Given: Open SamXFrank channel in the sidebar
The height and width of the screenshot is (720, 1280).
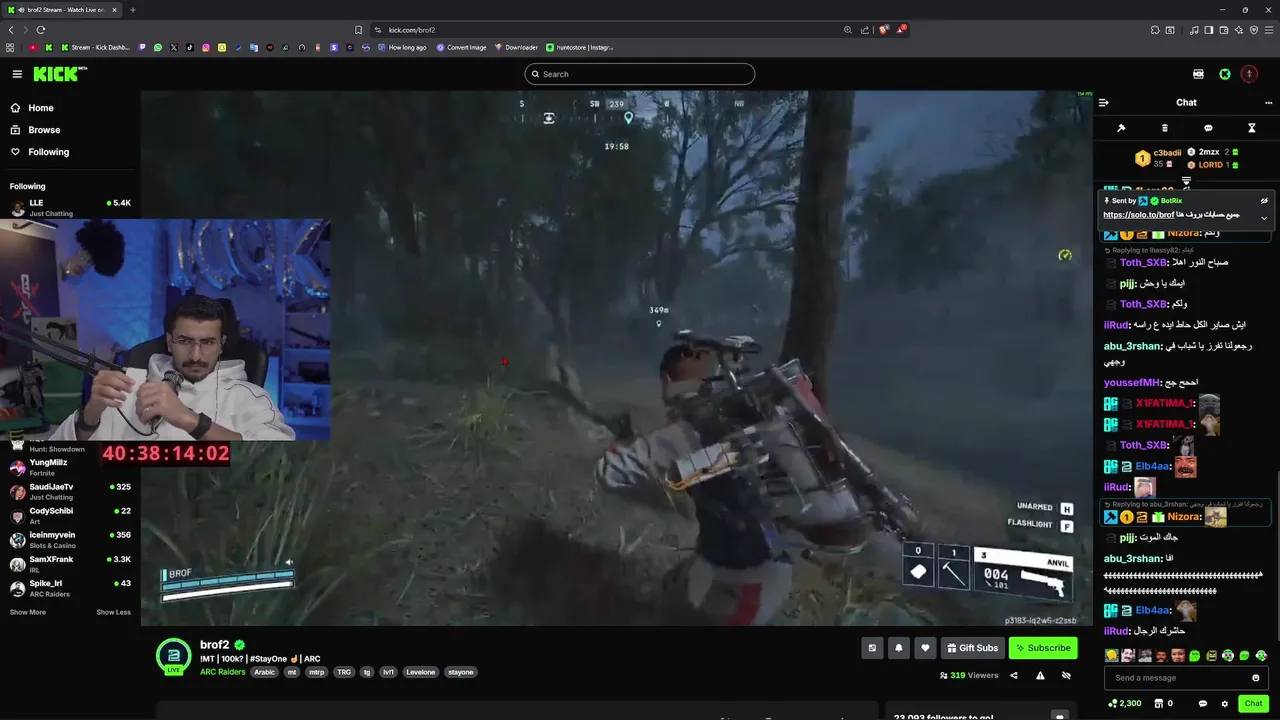Looking at the screenshot, I should coord(70,564).
